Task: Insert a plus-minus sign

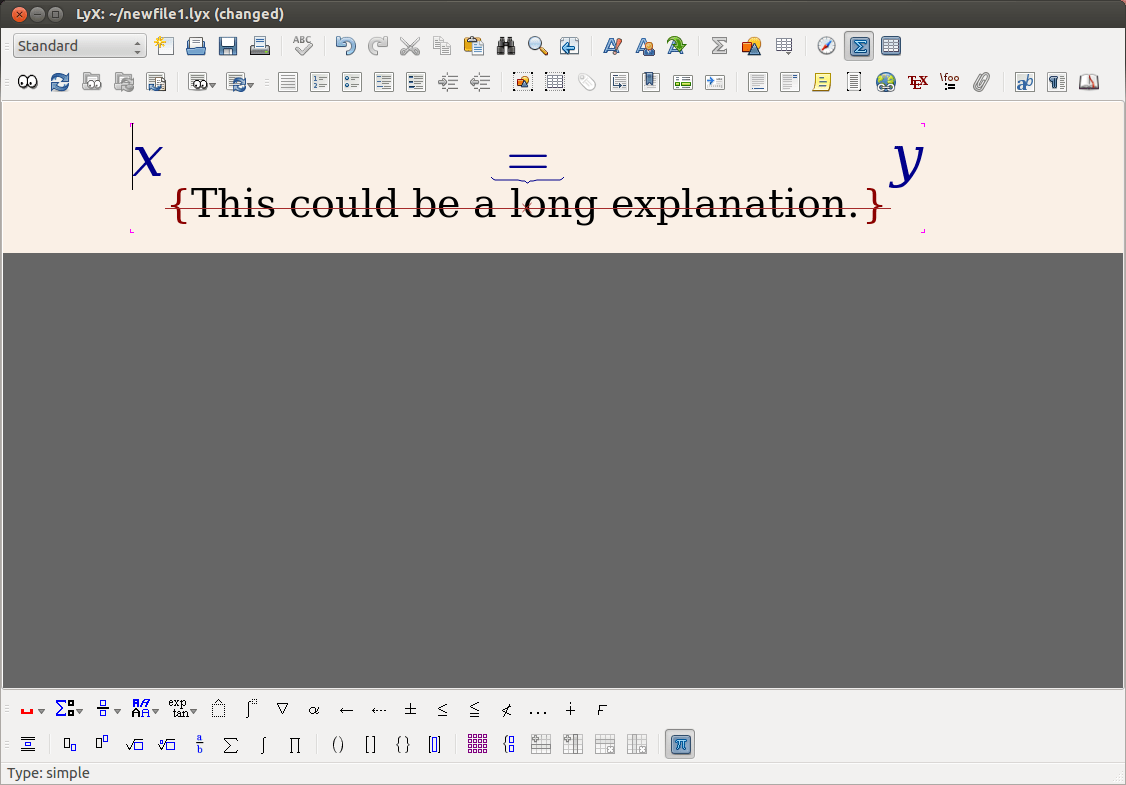Action: pos(410,709)
